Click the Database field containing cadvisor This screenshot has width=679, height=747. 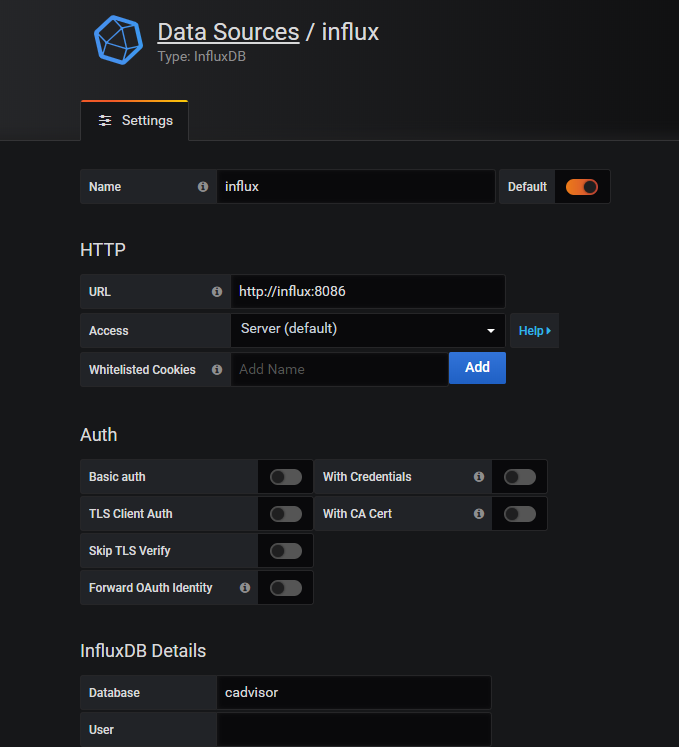tap(354, 693)
